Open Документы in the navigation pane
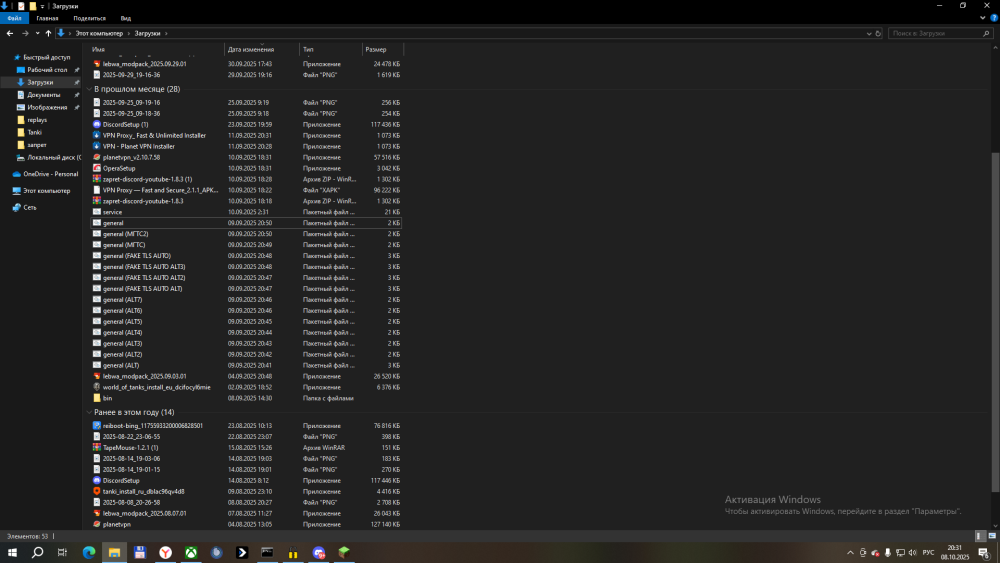The height and width of the screenshot is (563, 1000). [x=40, y=95]
